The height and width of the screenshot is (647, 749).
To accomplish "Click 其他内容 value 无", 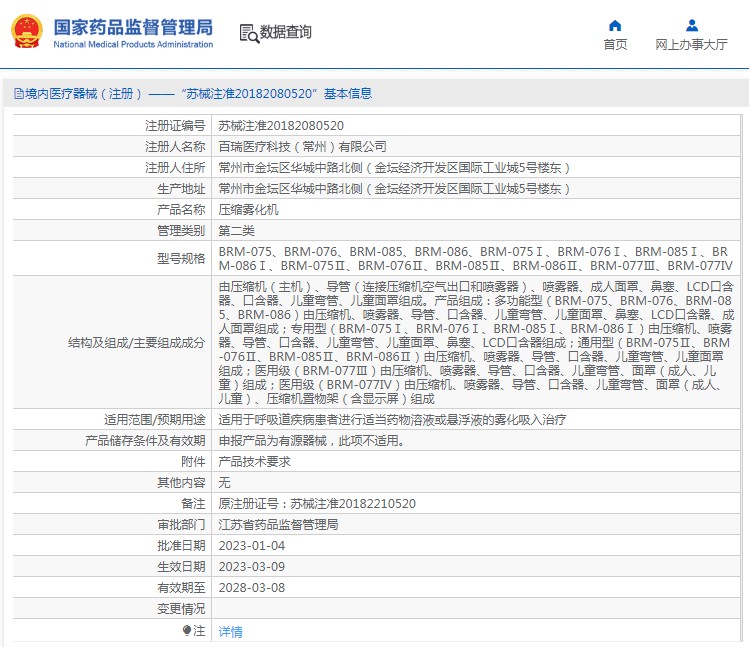I will [x=224, y=483].
